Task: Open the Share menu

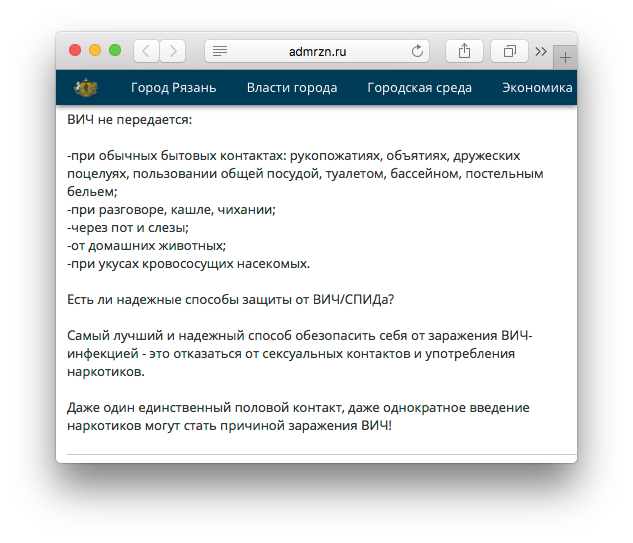Action: point(464,50)
